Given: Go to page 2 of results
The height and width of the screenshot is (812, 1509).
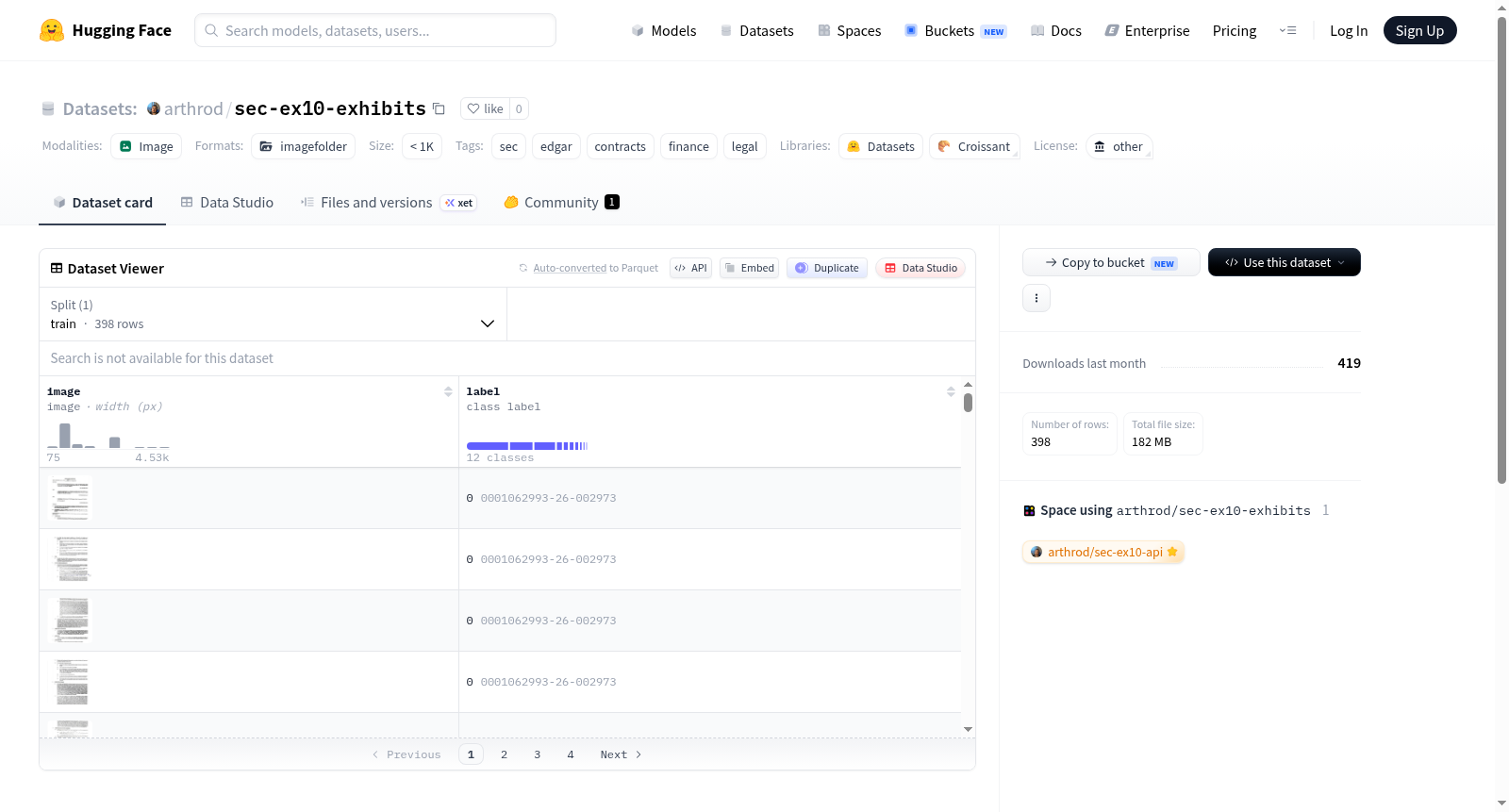Looking at the screenshot, I should (x=505, y=754).
